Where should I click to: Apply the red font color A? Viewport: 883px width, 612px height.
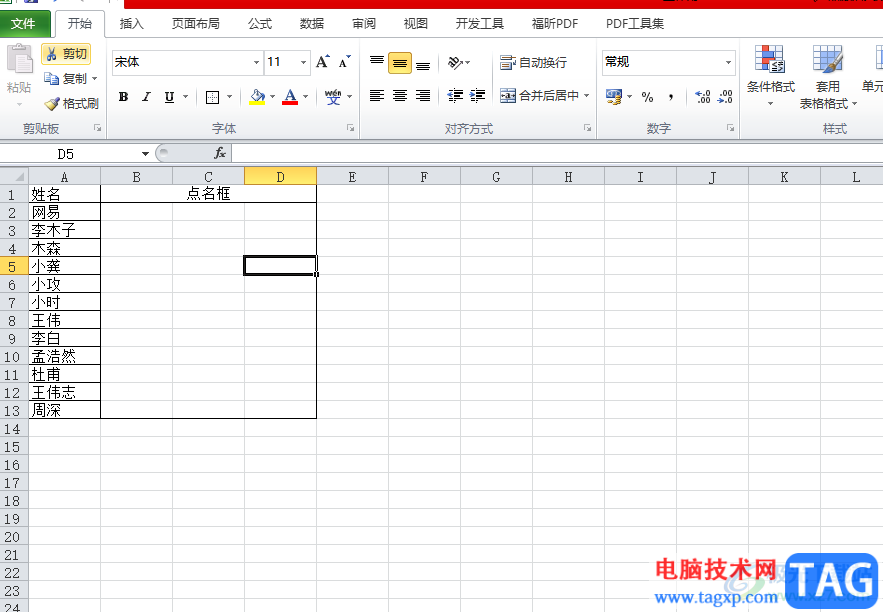(x=290, y=97)
